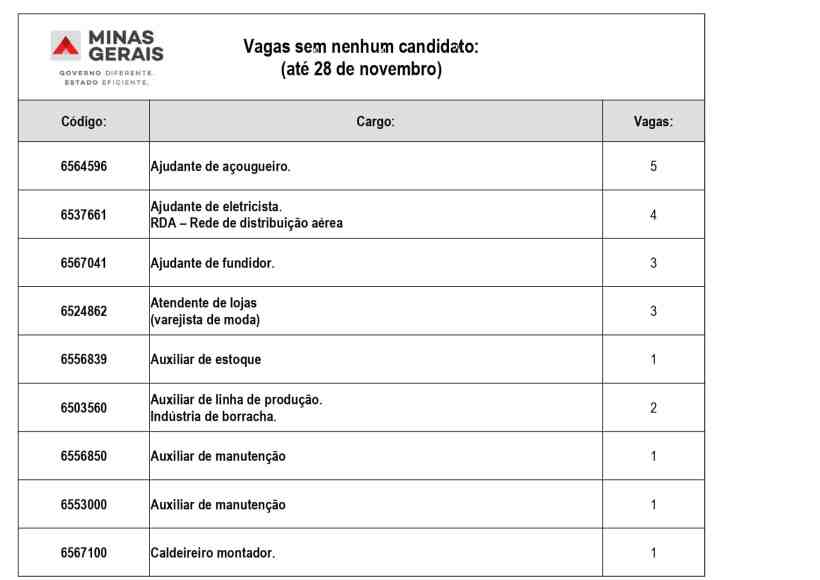Select code 6556850 cell
This screenshot has width=820, height=580.
(x=84, y=456)
